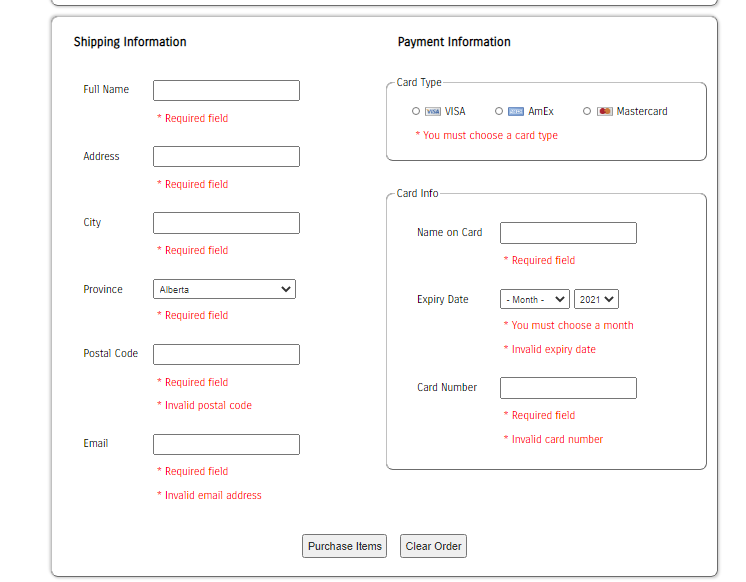This screenshot has width=746, height=582.
Task: Click the VISA card logo icon
Action: point(432,111)
